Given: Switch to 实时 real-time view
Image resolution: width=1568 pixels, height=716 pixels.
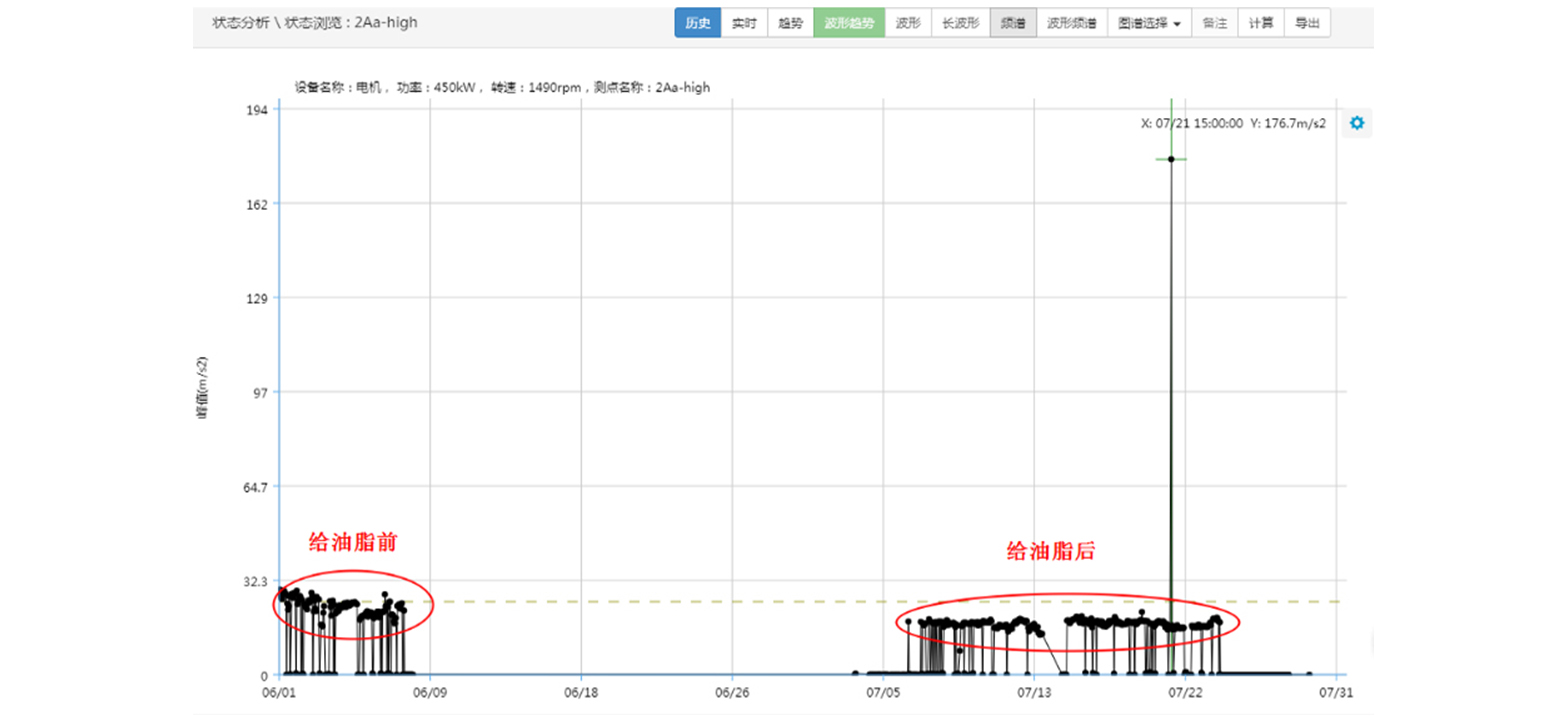Looking at the screenshot, I should (x=744, y=23).
